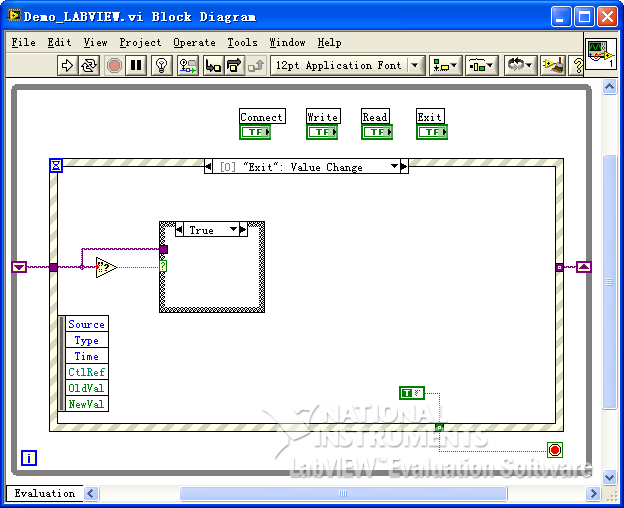Image resolution: width=624 pixels, height=508 pixels.
Task: Click the Context Help question mark
Action: pos(577,66)
